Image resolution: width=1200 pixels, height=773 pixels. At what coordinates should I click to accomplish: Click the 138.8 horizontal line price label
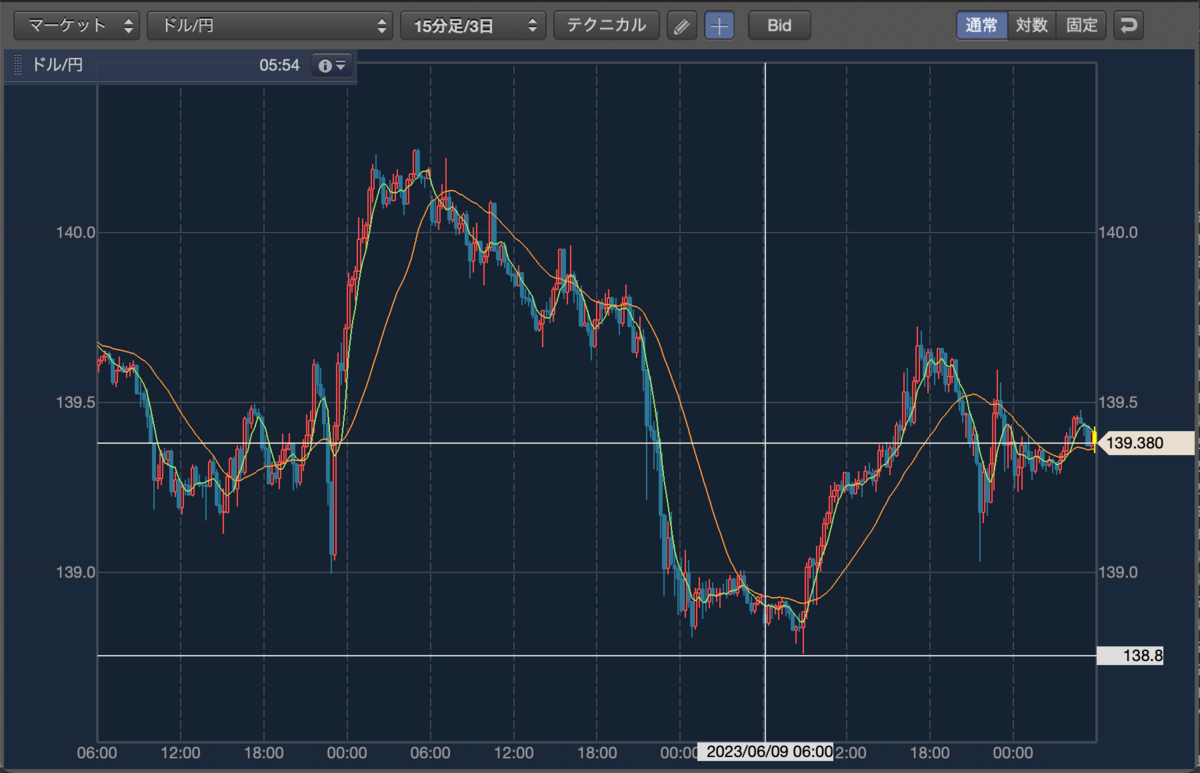click(1129, 656)
